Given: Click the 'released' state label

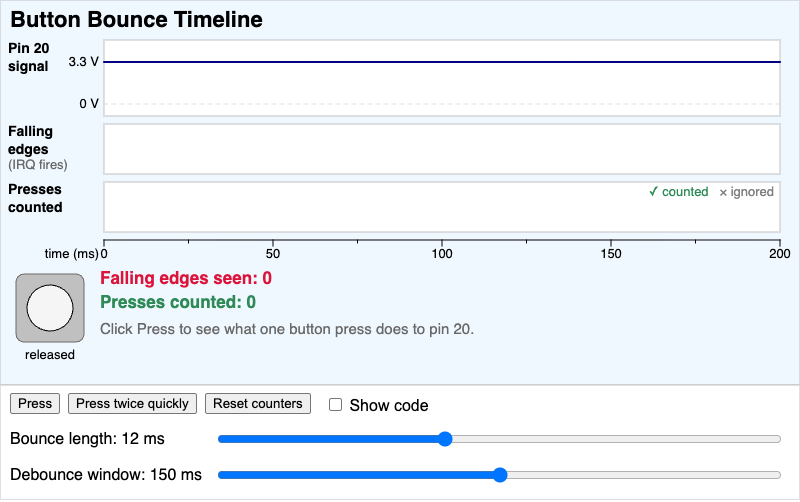Looking at the screenshot, I should [x=50, y=355].
